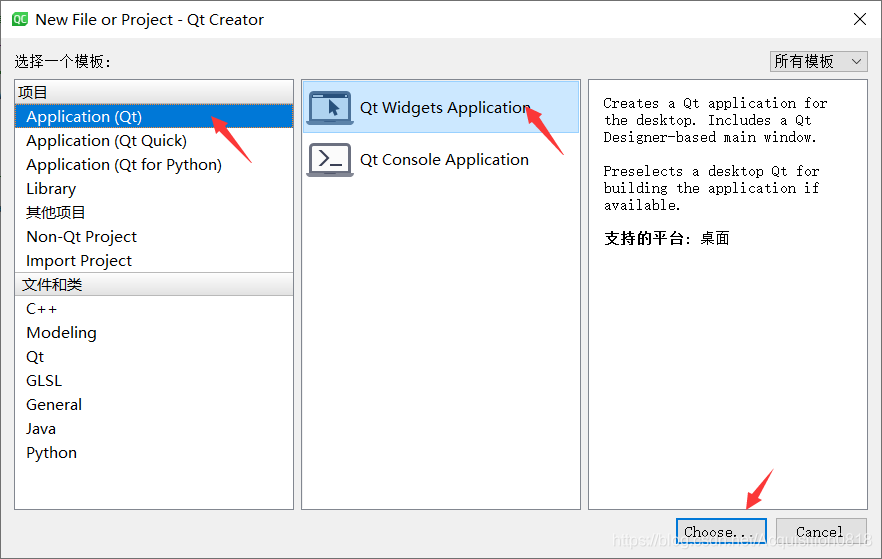Click the 项目 section header
The width and height of the screenshot is (882, 559).
[154, 92]
